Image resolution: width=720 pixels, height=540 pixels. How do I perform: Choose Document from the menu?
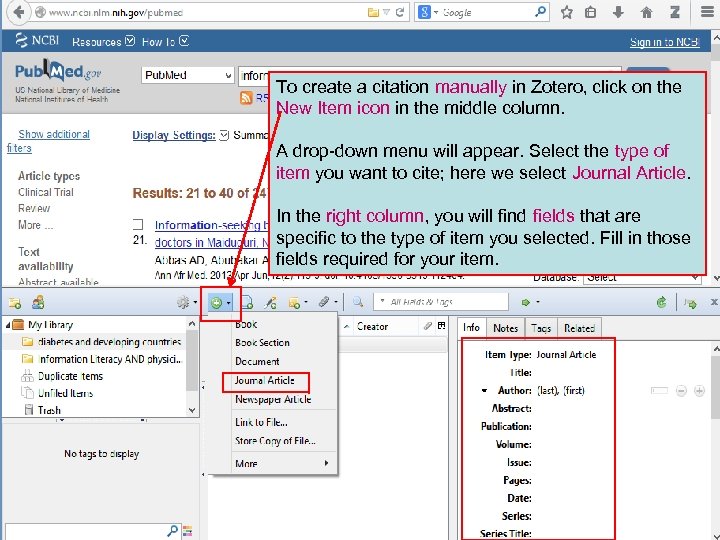257,361
